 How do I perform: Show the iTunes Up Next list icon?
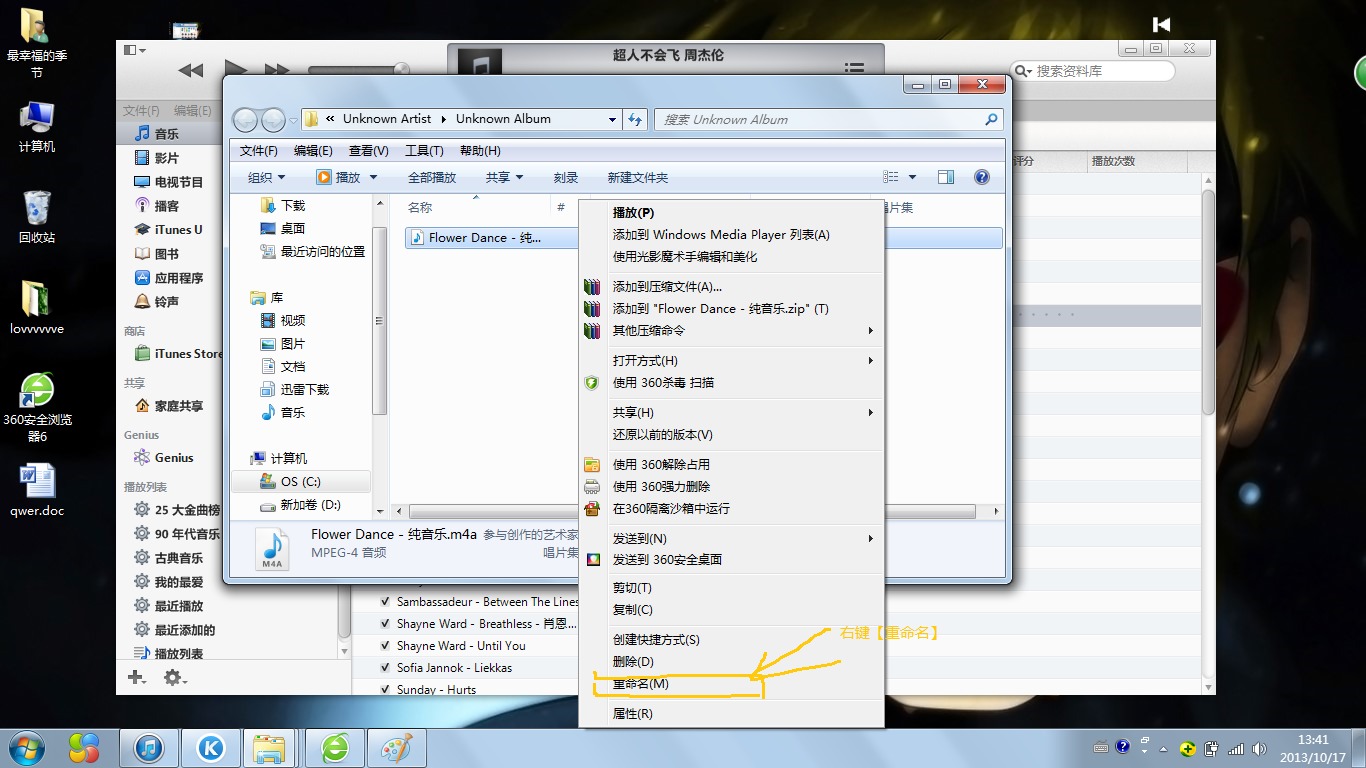point(854,68)
